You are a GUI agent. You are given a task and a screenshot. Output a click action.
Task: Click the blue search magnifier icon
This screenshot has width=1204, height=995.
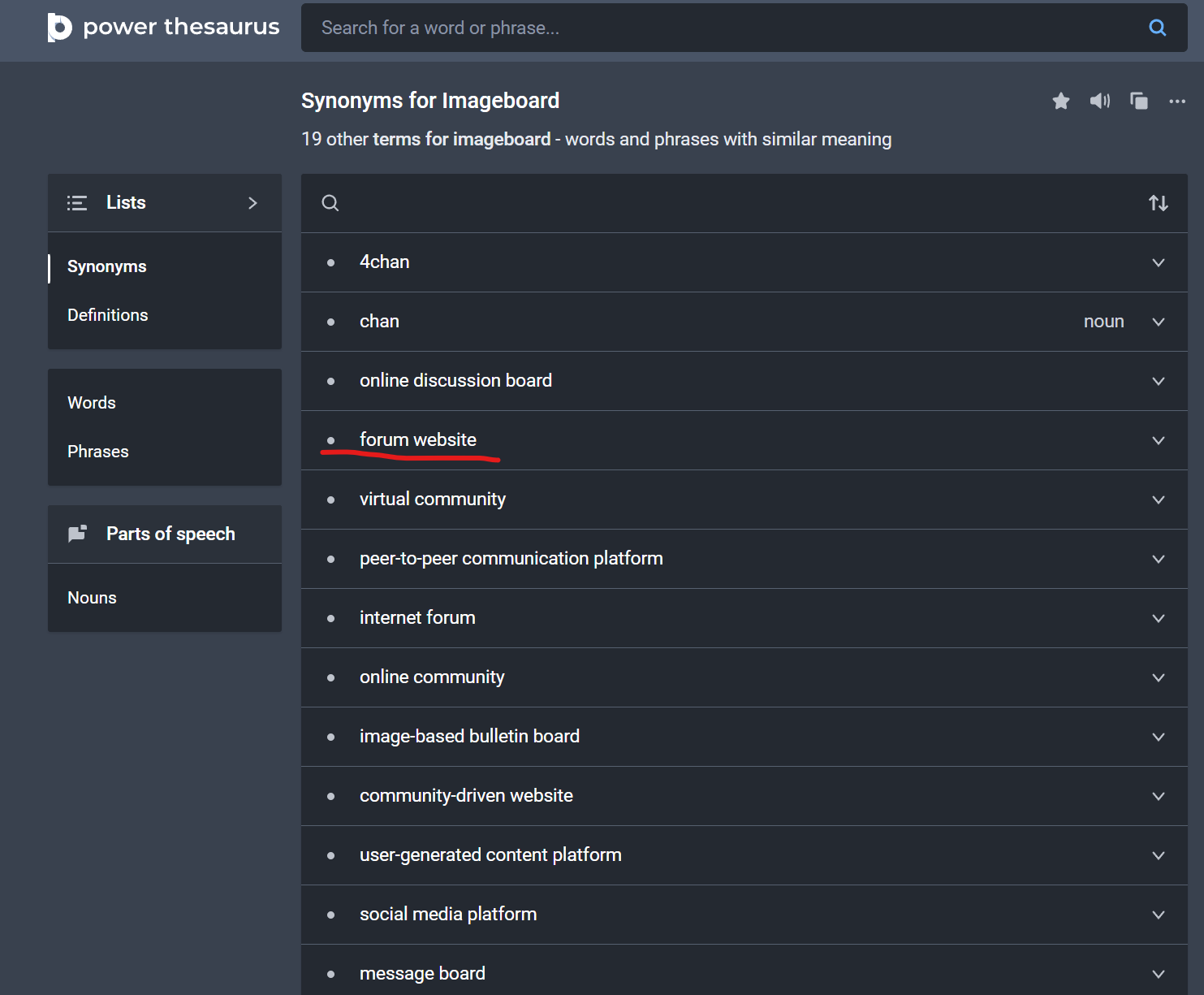[x=1157, y=28]
